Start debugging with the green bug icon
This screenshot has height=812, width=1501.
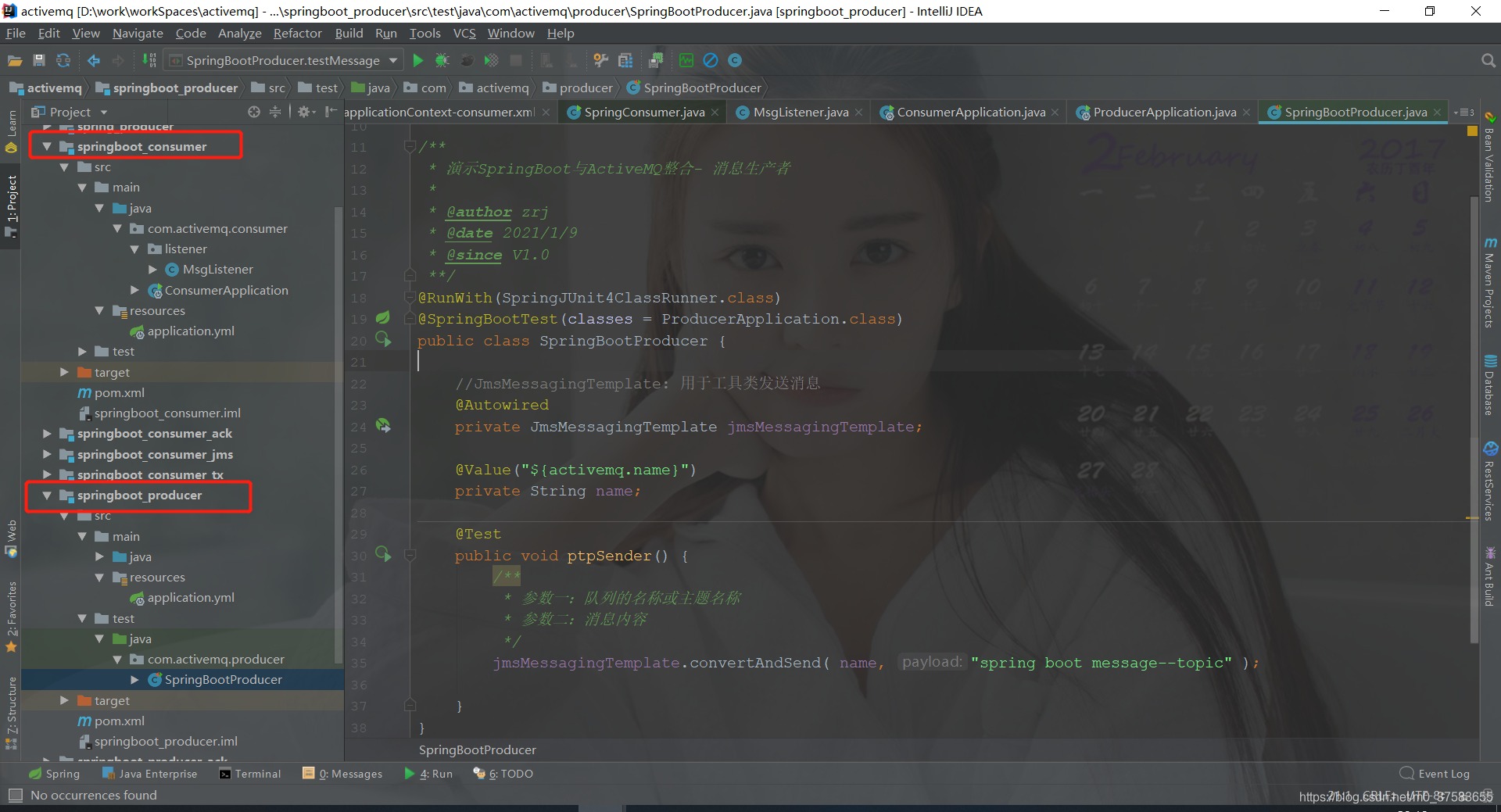pos(442,60)
